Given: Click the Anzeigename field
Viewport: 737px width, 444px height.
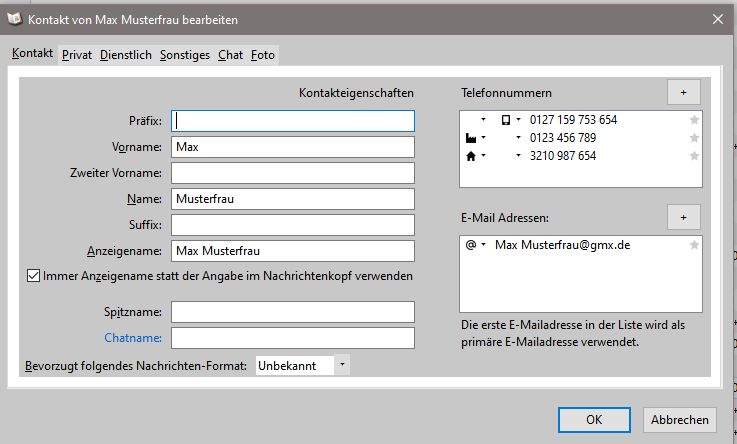Looking at the screenshot, I should 293,251.
